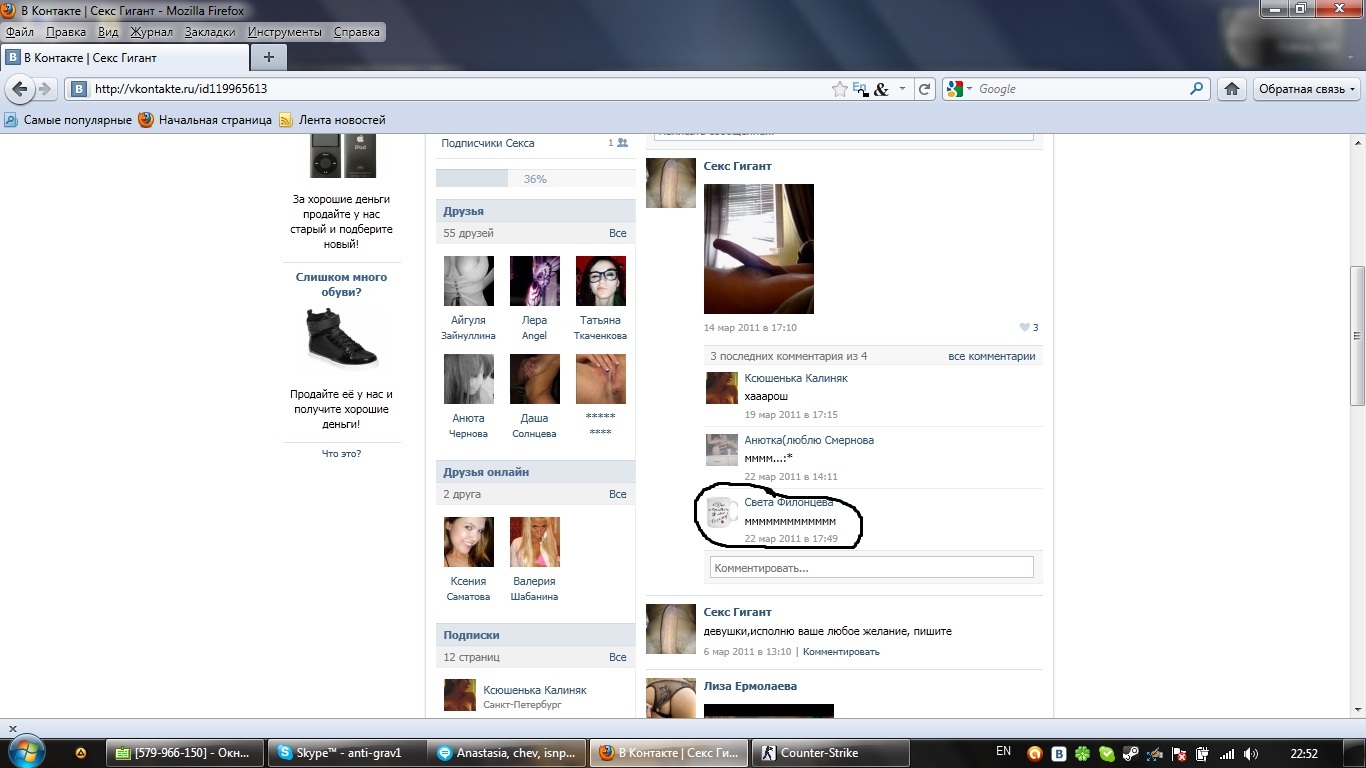Open the Правка menu

[x=66, y=32]
